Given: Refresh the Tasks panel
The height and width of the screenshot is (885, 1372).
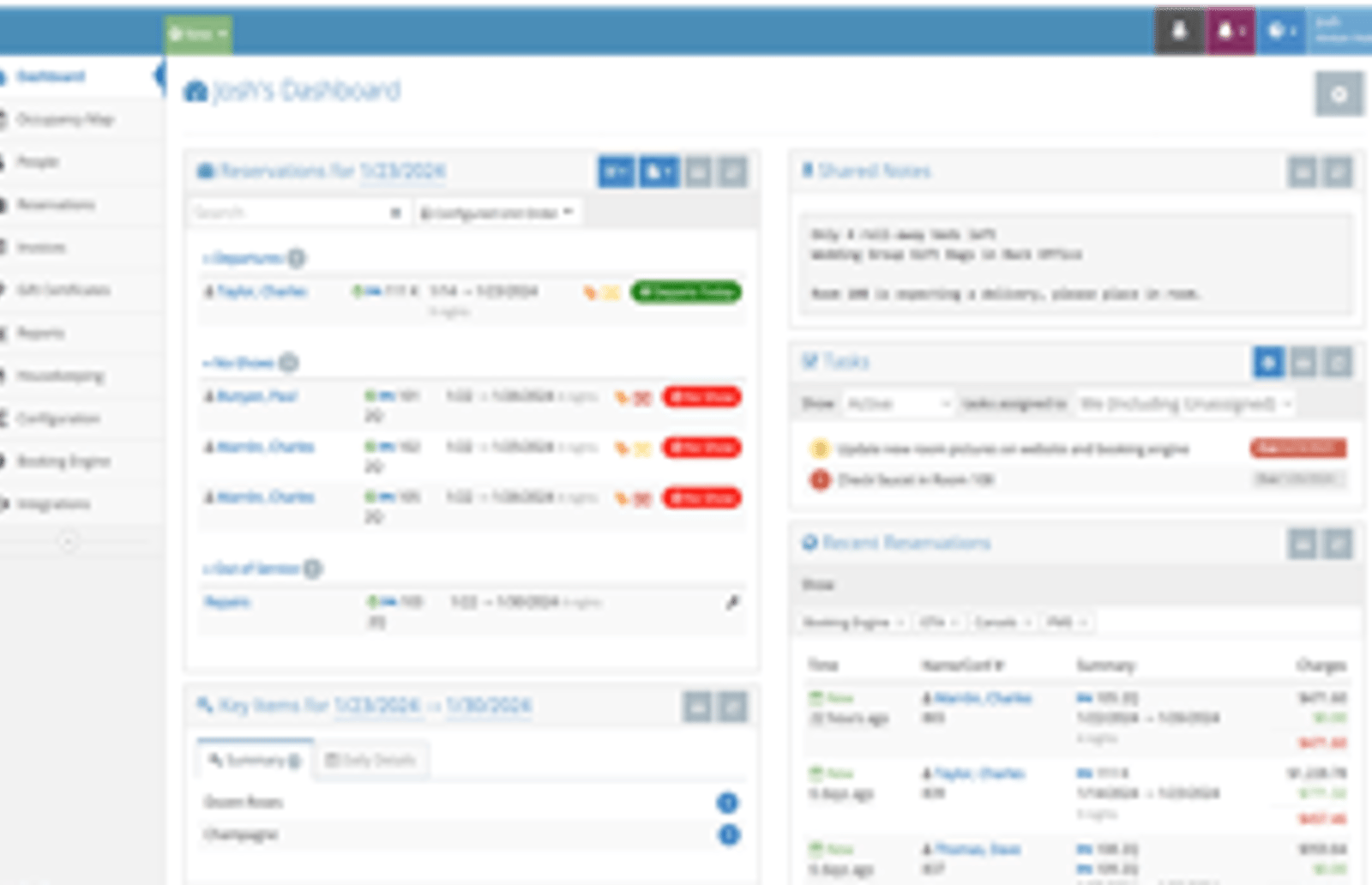Looking at the screenshot, I should pos(1338,363).
